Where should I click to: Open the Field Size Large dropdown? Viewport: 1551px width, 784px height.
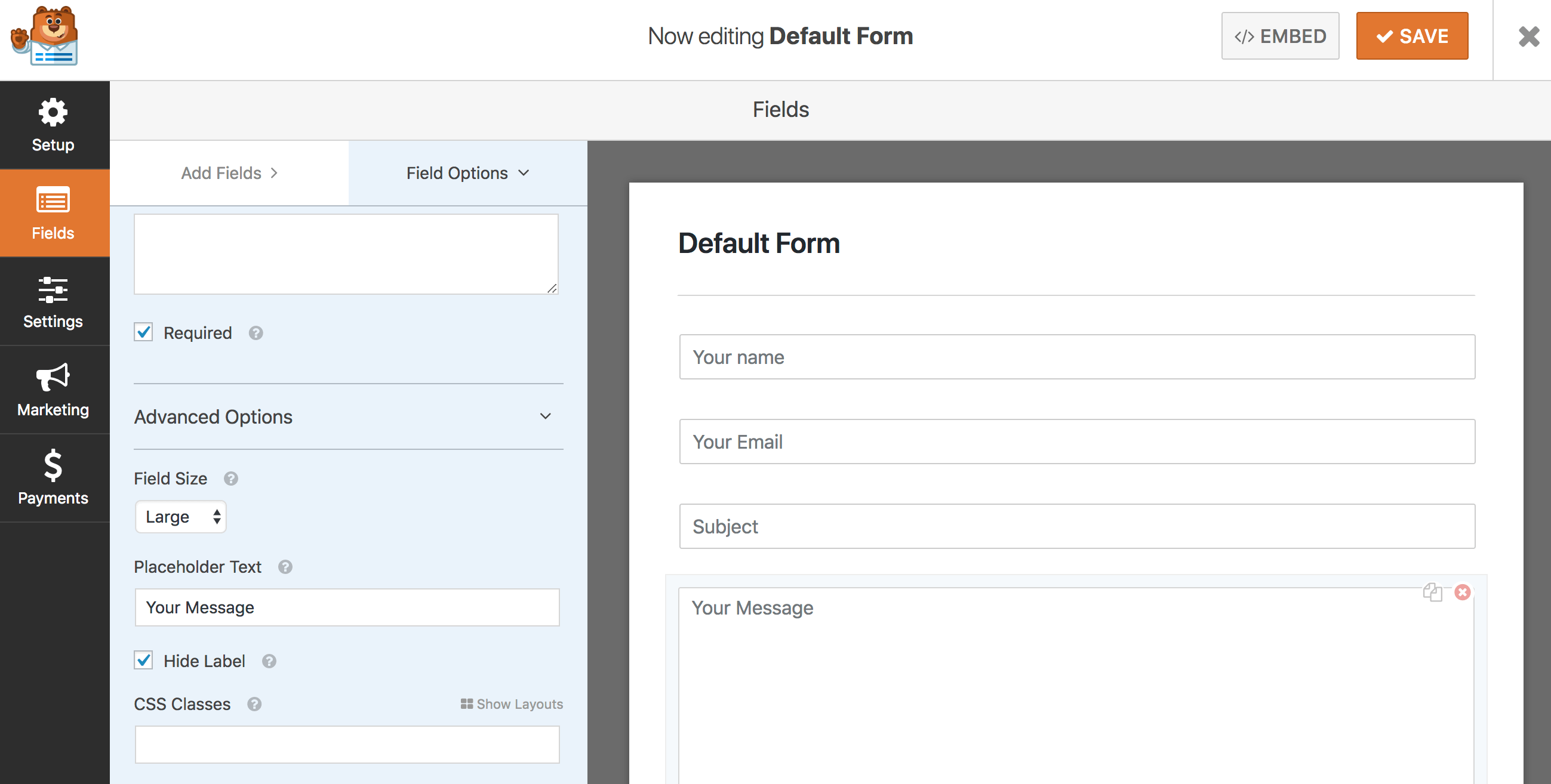point(181,516)
